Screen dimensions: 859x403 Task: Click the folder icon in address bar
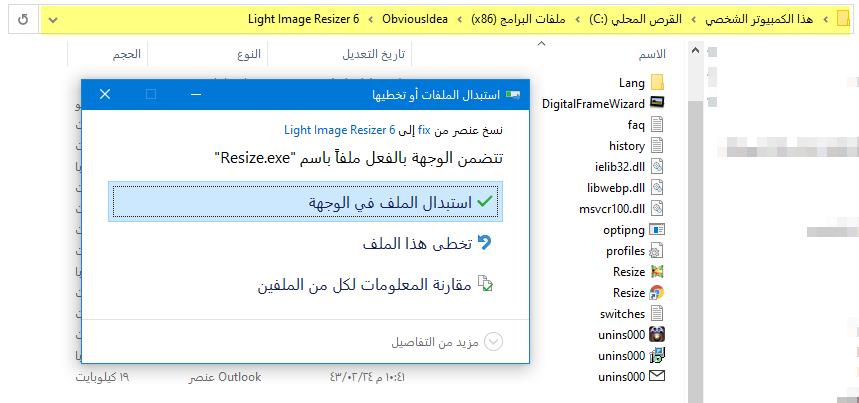click(x=843, y=19)
